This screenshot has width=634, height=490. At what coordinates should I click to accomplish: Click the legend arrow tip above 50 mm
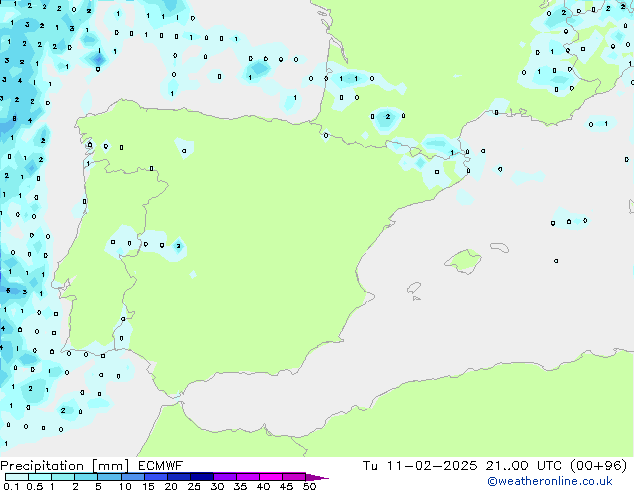coord(317,477)
